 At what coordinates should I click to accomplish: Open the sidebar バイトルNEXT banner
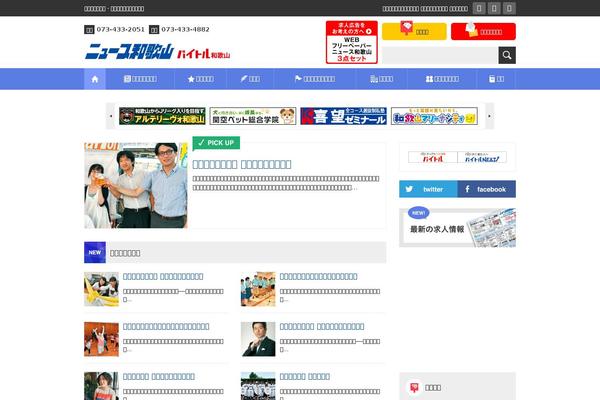(482, 157)
